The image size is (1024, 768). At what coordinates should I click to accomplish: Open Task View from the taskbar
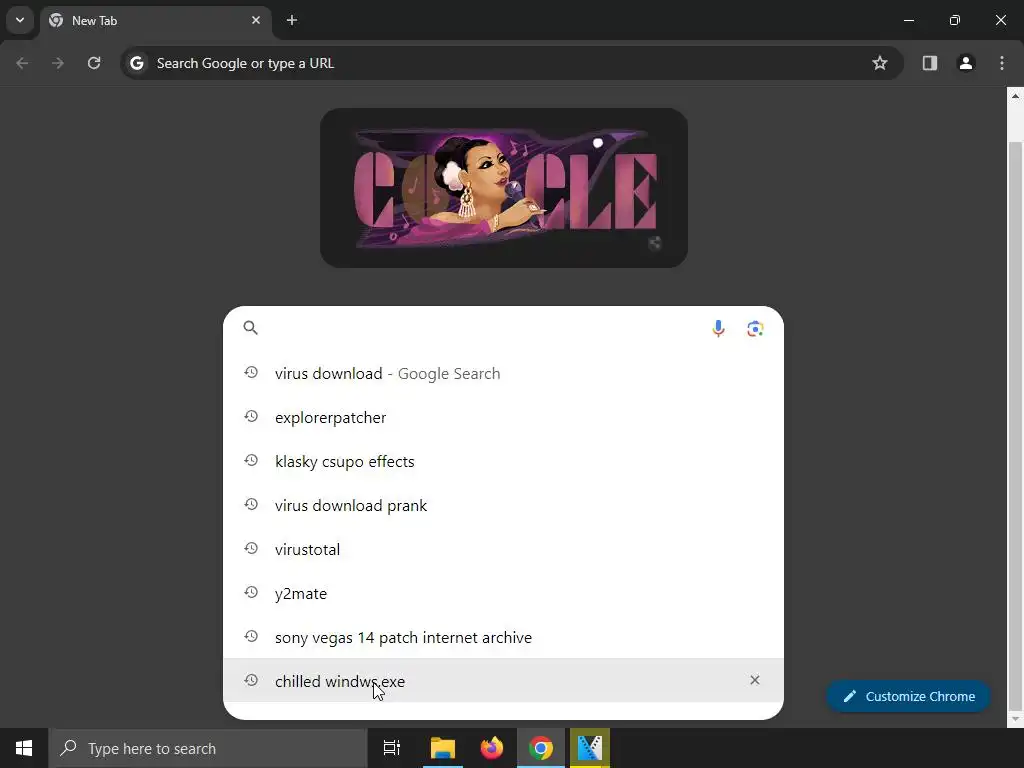point(392,748)
